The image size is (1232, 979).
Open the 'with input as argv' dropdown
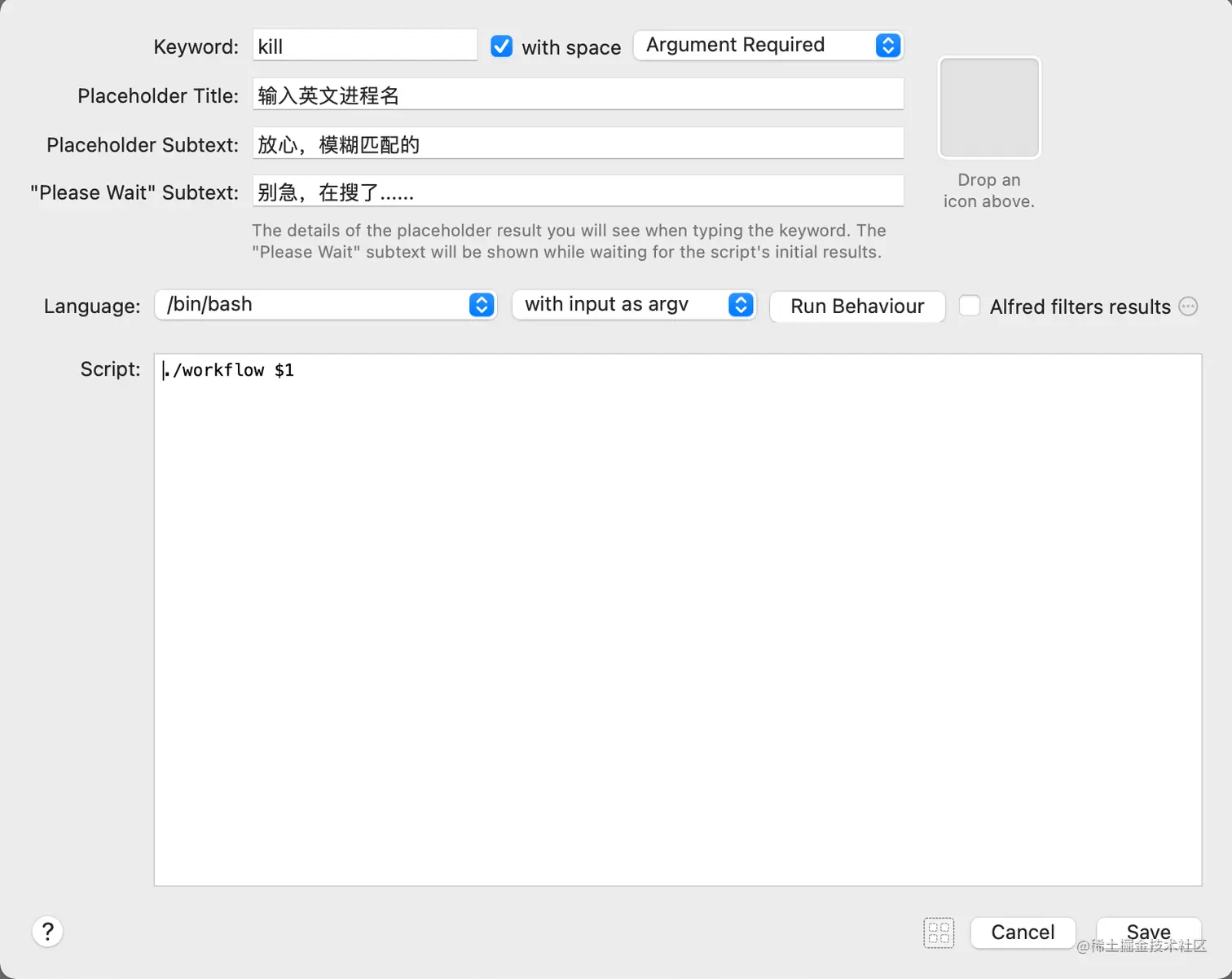coord(634,304)
